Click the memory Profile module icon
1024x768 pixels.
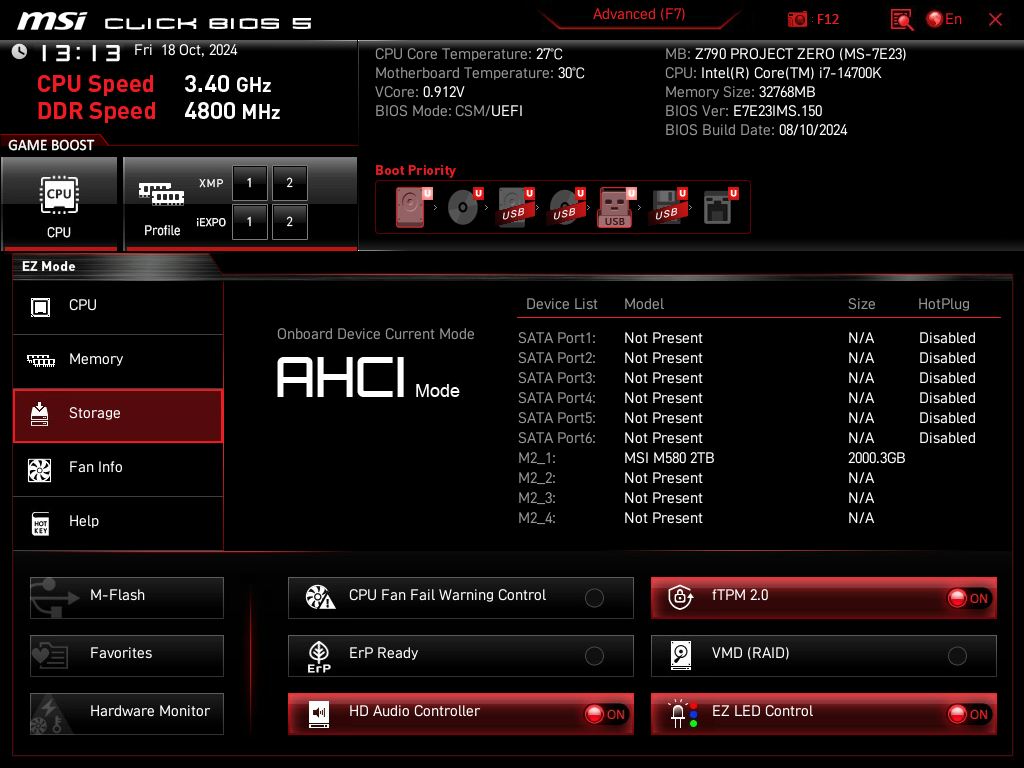[161, 194]
